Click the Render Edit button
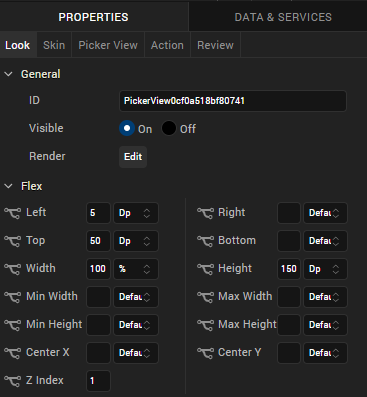Image resolution: width=367 pixels, height=397 pixels. point(133,157)
